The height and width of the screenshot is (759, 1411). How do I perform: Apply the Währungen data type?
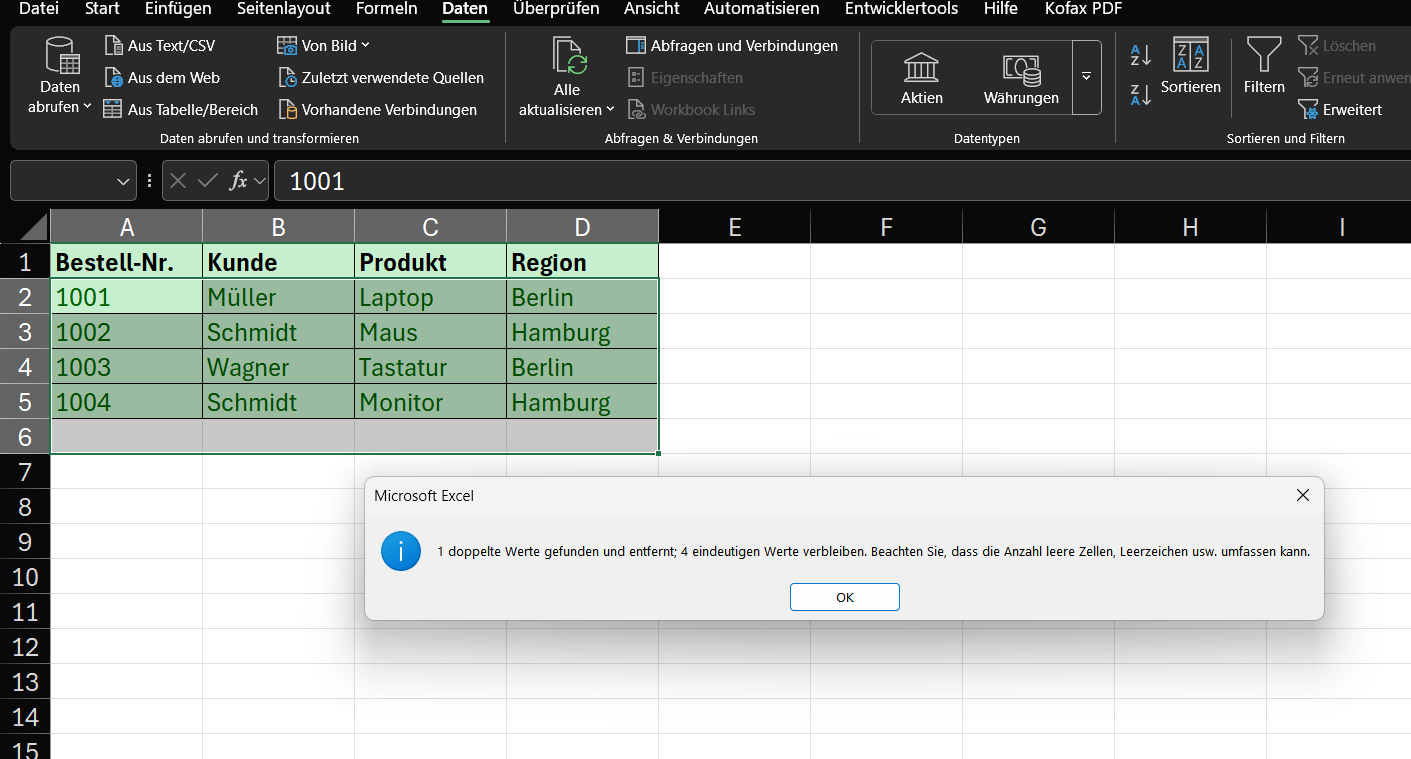tap(1020, 77)
